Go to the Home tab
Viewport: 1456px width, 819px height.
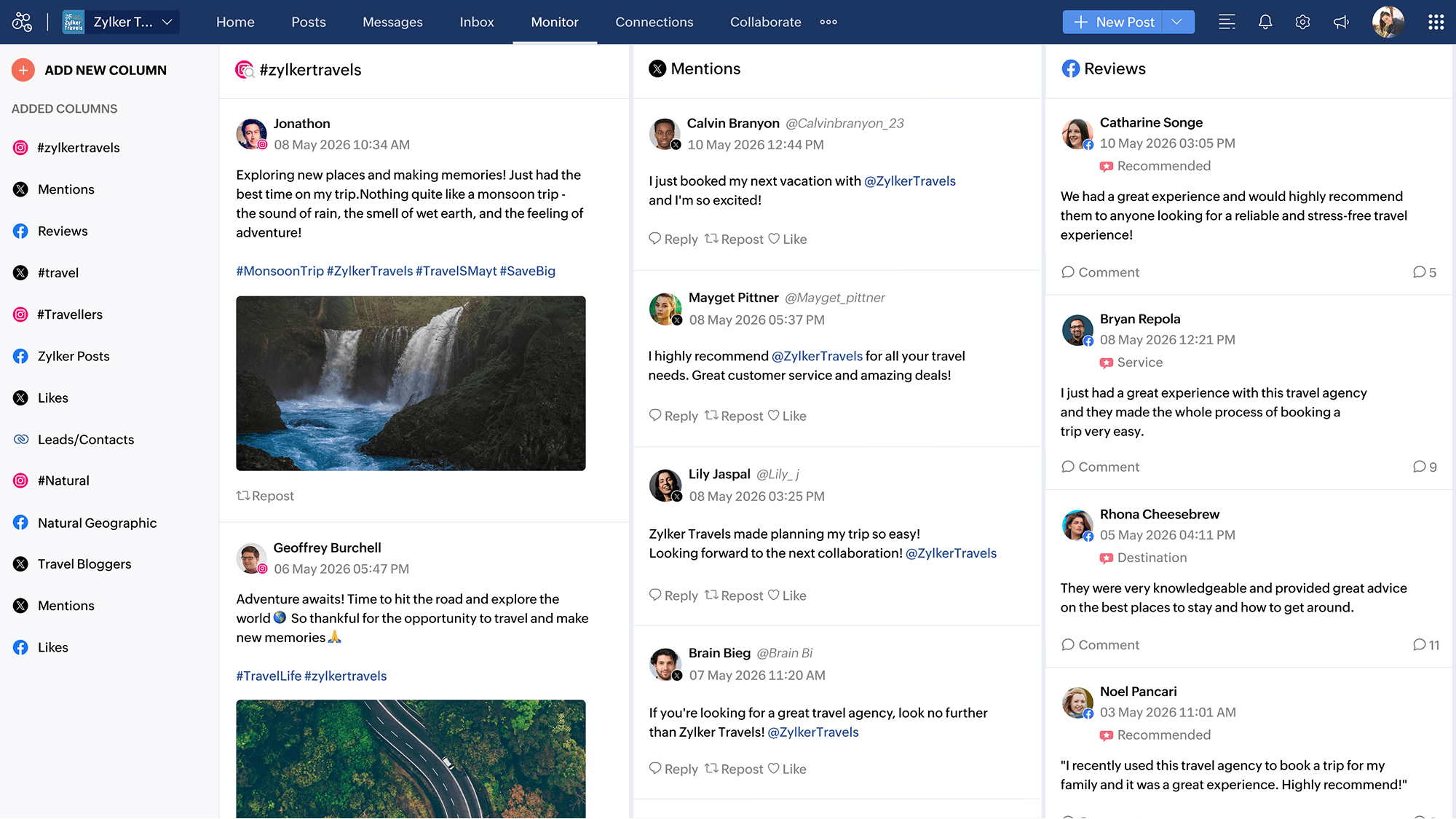tap(235, 22)
